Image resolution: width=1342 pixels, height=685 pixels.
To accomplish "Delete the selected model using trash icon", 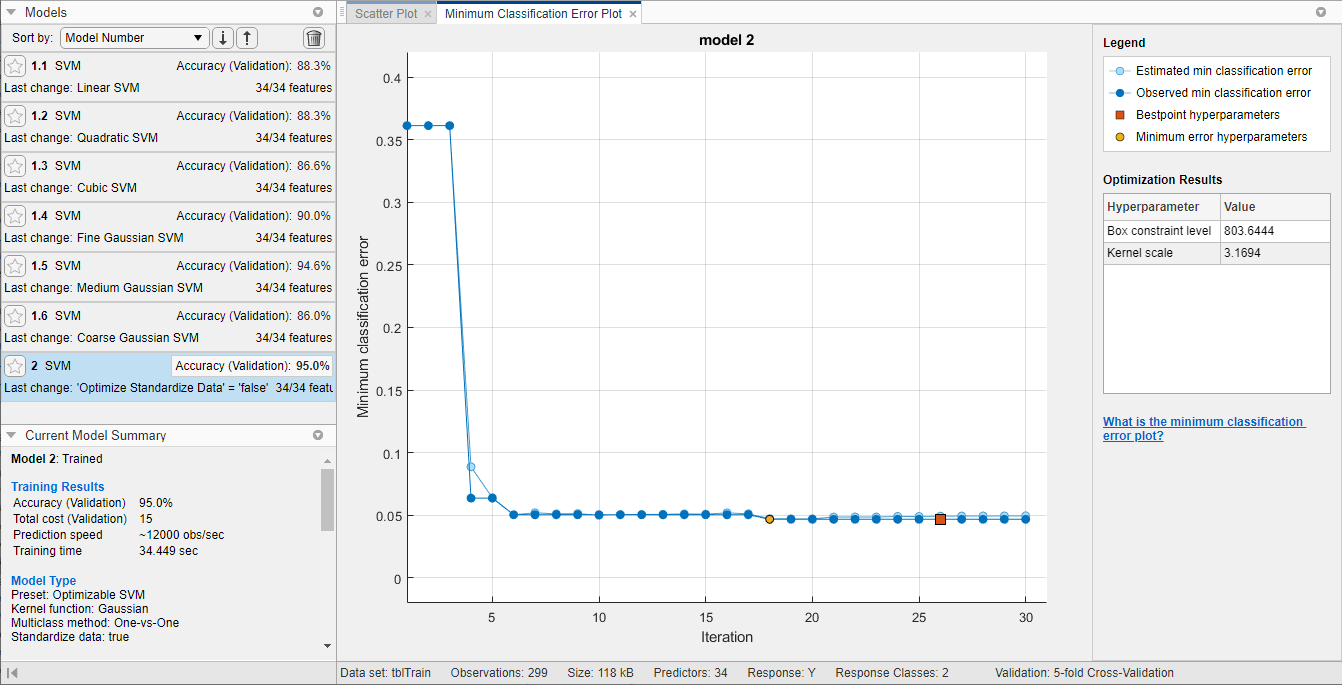I will point(315,37).
